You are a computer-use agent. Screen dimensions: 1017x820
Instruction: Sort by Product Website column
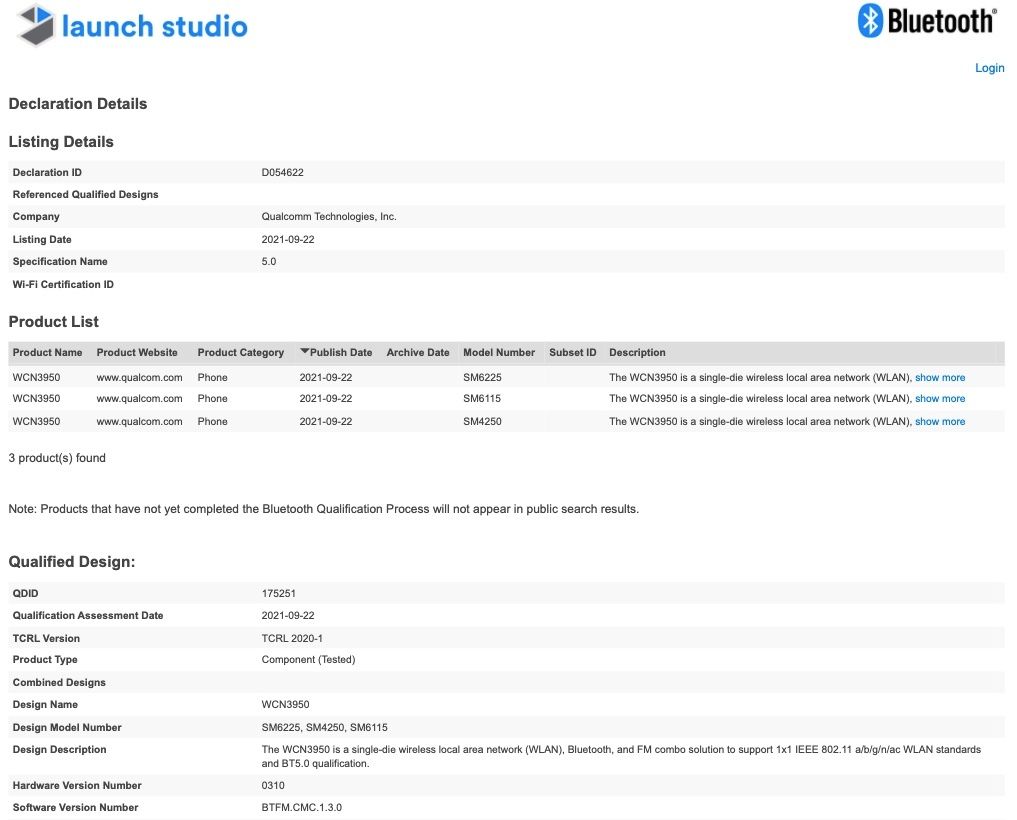pos(137,352)
